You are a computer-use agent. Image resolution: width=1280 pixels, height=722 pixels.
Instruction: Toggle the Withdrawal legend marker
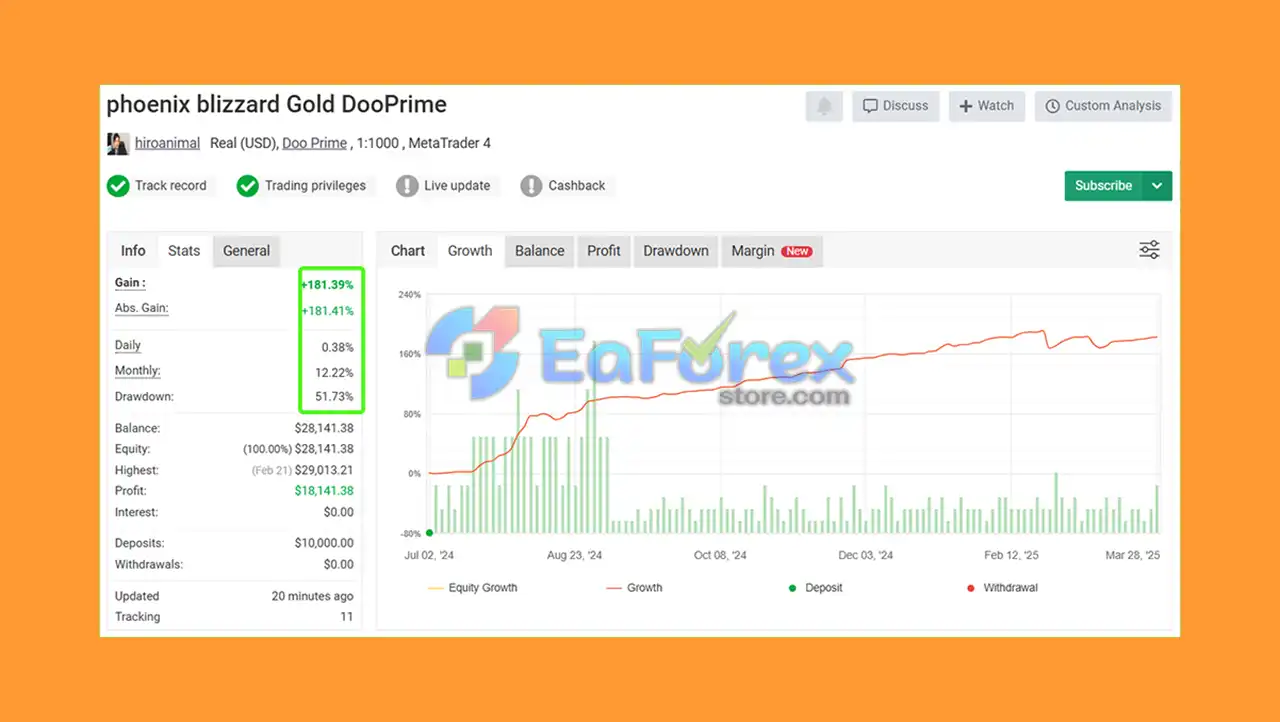click(x=1002, y=588)
